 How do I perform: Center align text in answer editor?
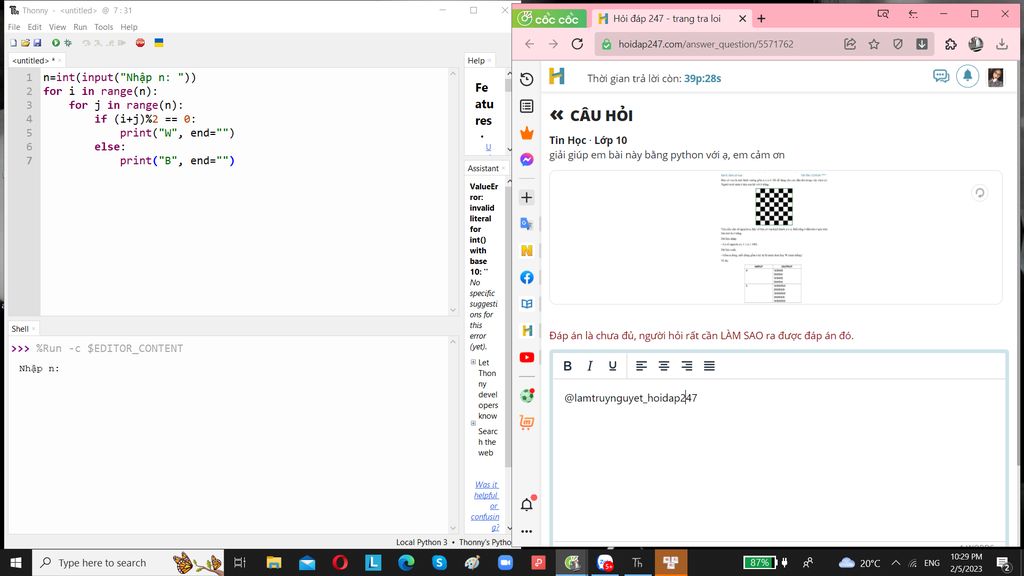point(664,366)
